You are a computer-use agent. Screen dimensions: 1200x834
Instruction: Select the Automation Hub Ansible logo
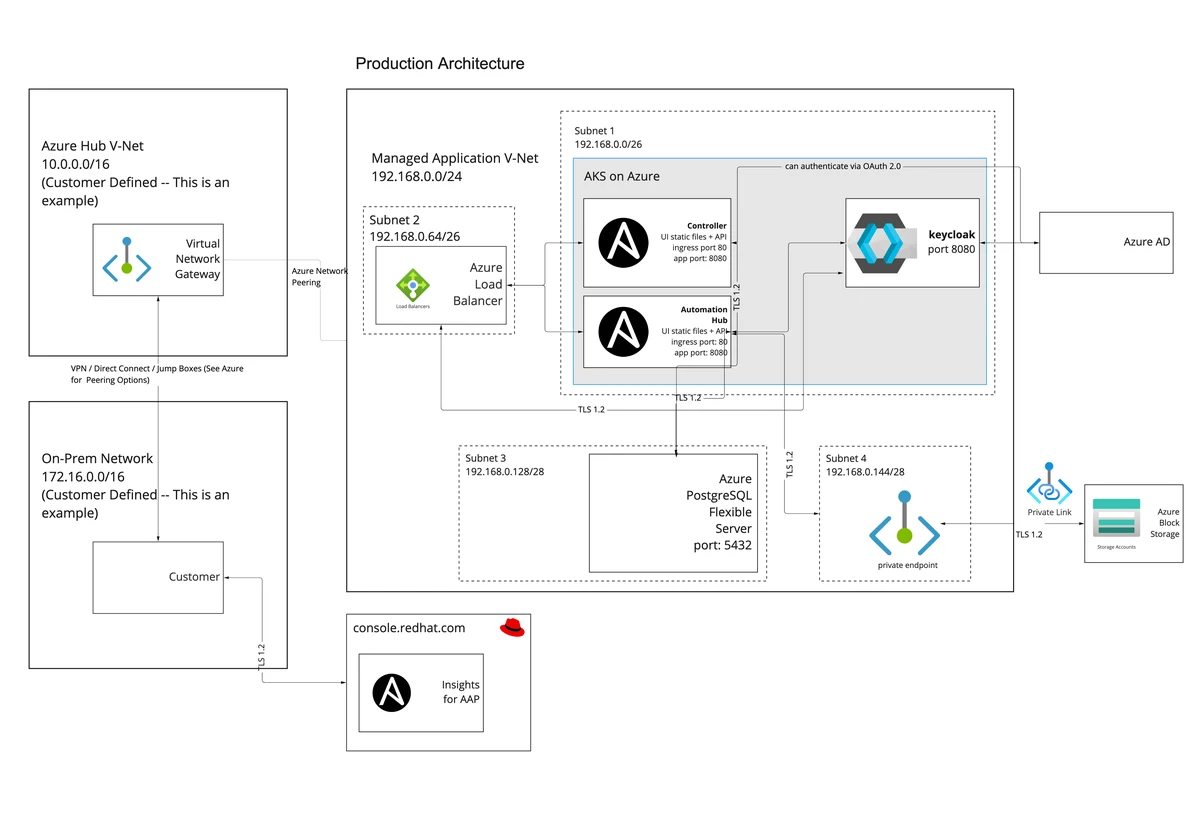coord(624,331)
